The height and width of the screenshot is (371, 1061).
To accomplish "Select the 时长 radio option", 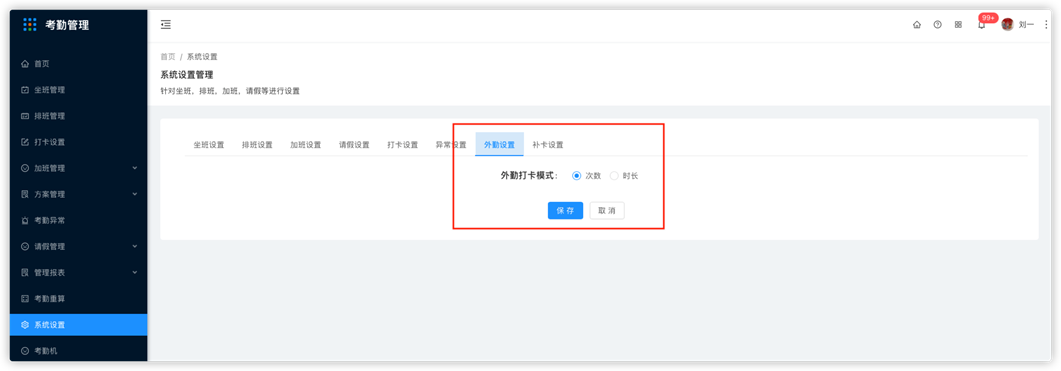I will 614,175.
